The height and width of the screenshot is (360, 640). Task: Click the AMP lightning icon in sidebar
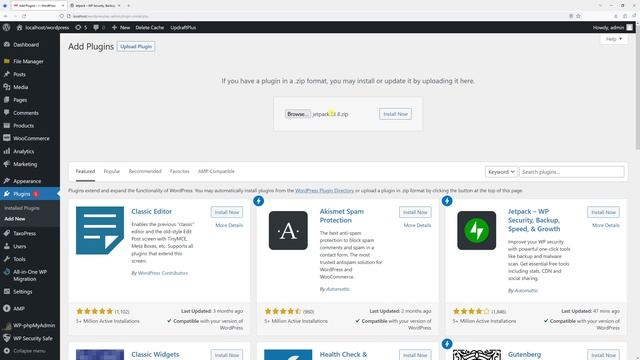[x=7, y=309]
